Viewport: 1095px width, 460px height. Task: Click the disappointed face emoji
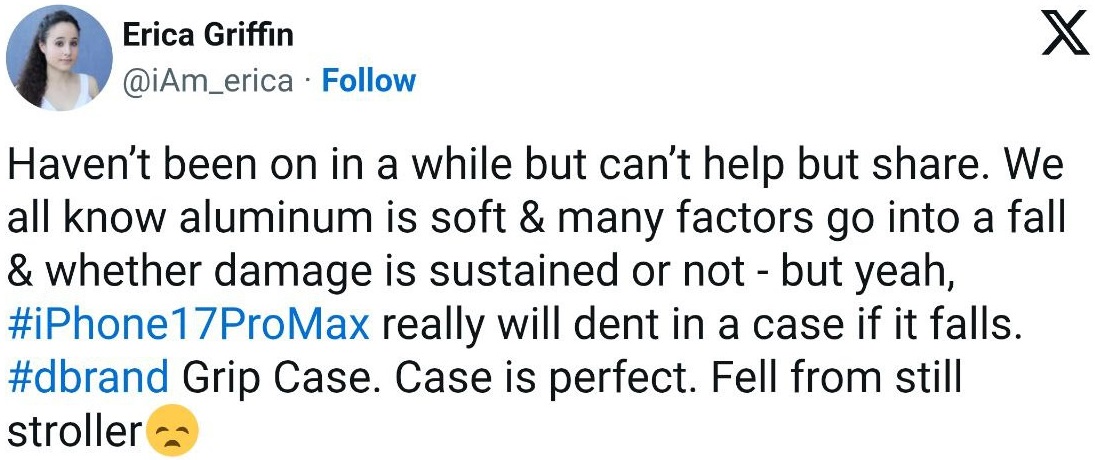(x=172, y=432)
